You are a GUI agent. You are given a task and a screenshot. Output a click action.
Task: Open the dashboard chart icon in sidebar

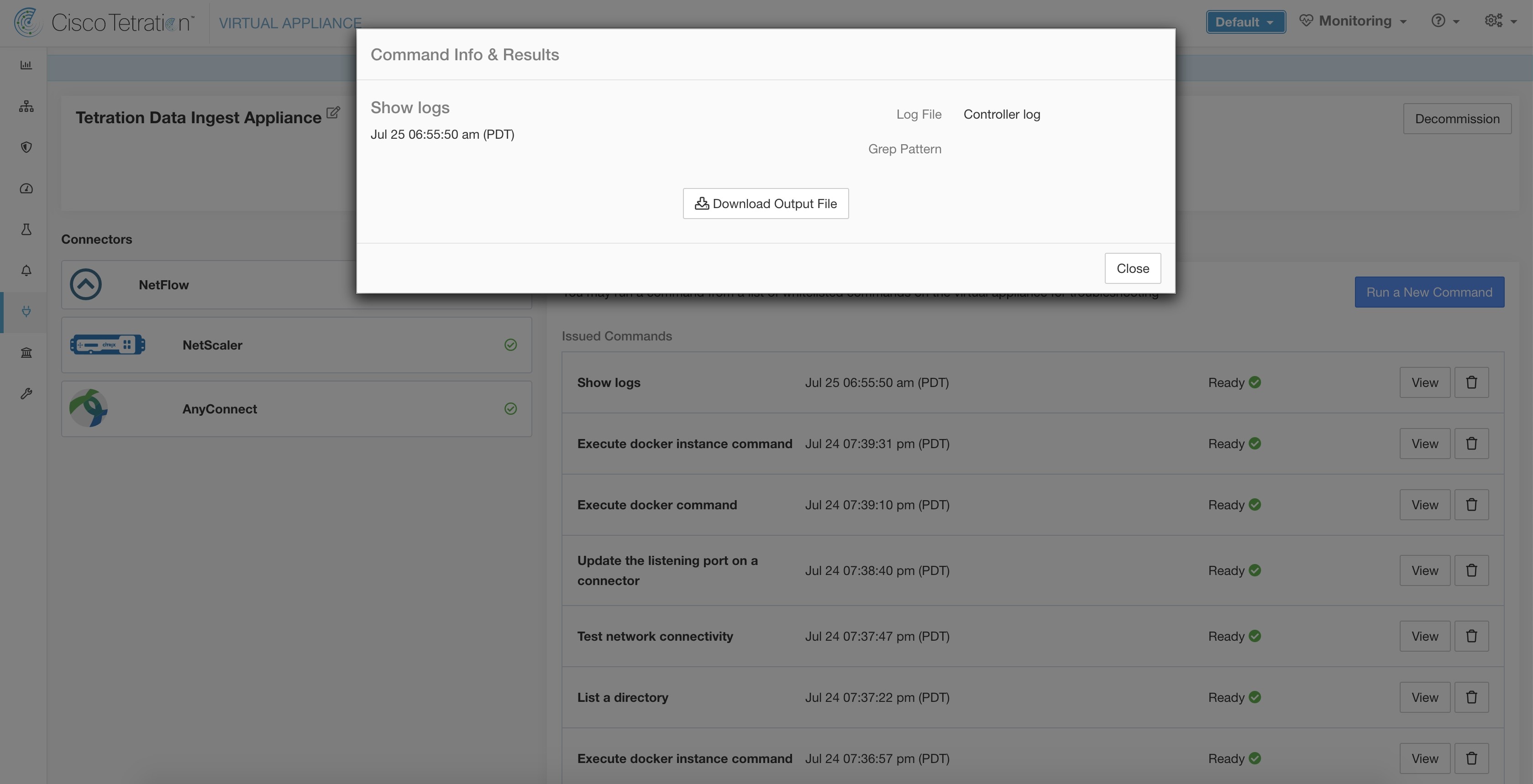(26, 65)
